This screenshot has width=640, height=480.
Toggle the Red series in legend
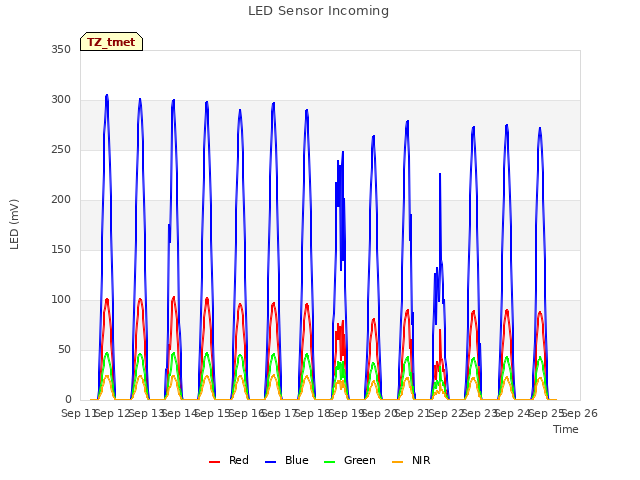(x=229, y=460)
